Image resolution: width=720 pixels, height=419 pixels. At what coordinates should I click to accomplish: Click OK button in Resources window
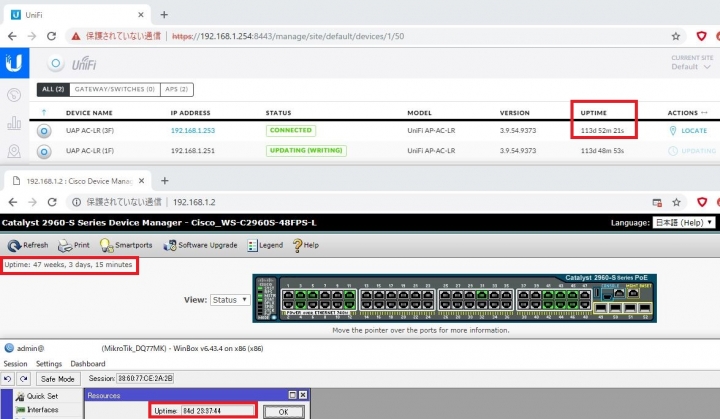point(283,412)
